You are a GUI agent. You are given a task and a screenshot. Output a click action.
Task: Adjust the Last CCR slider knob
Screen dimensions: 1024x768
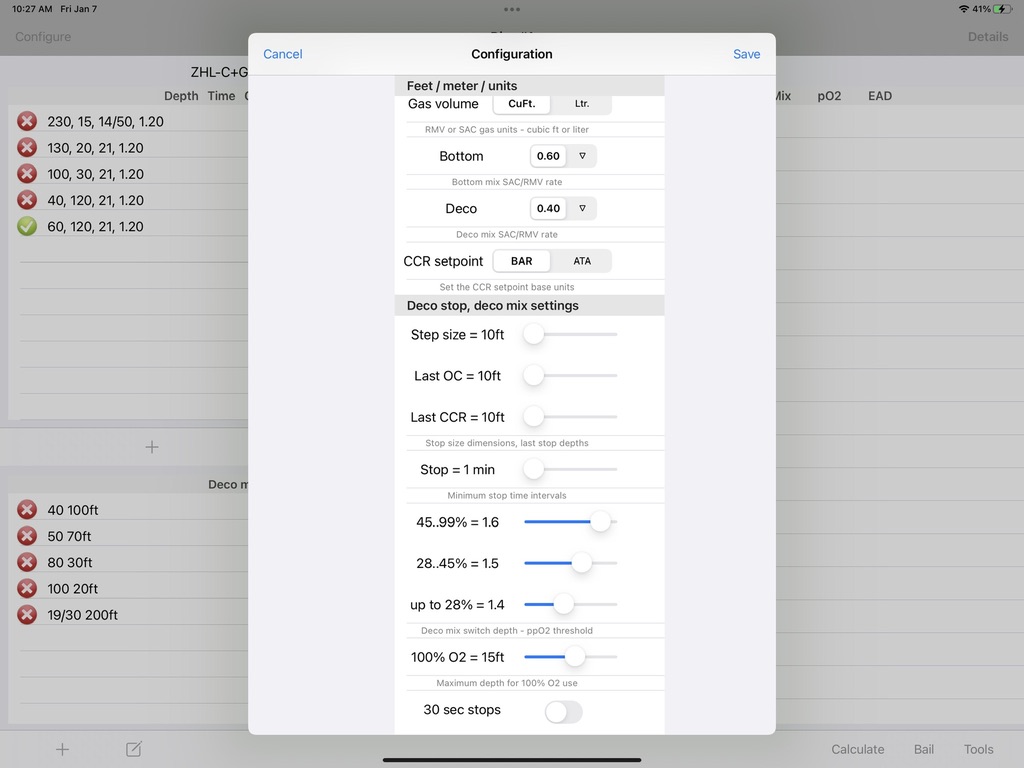click(534, 417)
